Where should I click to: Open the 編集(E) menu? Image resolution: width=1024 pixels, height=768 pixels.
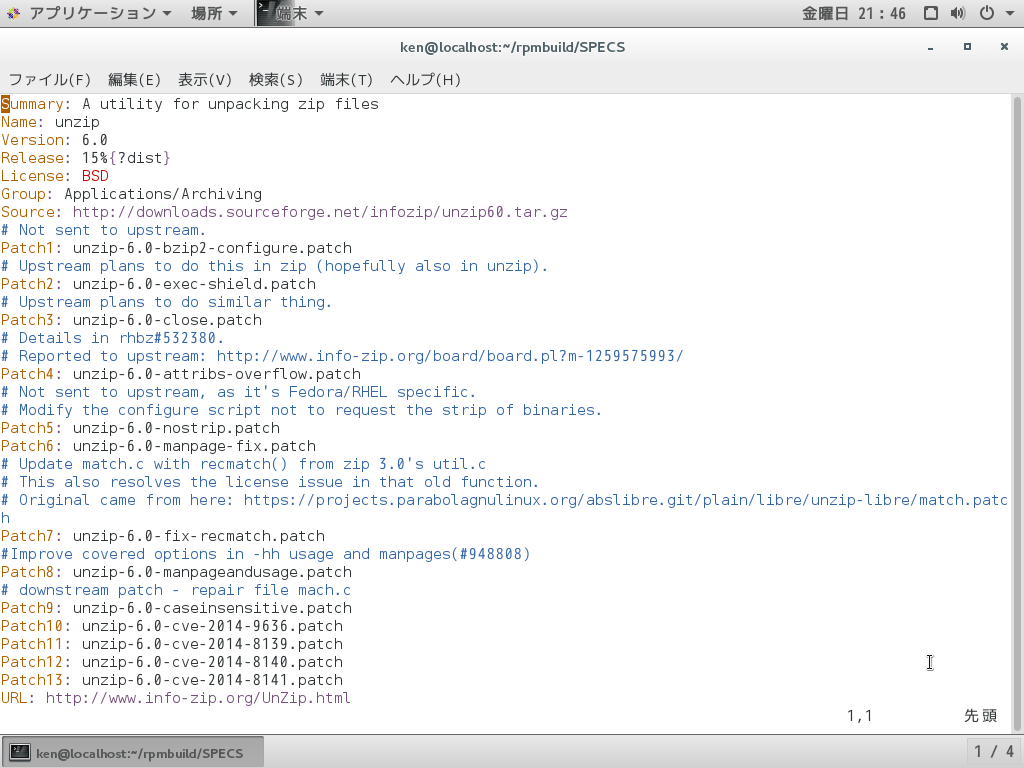point(134,80)
